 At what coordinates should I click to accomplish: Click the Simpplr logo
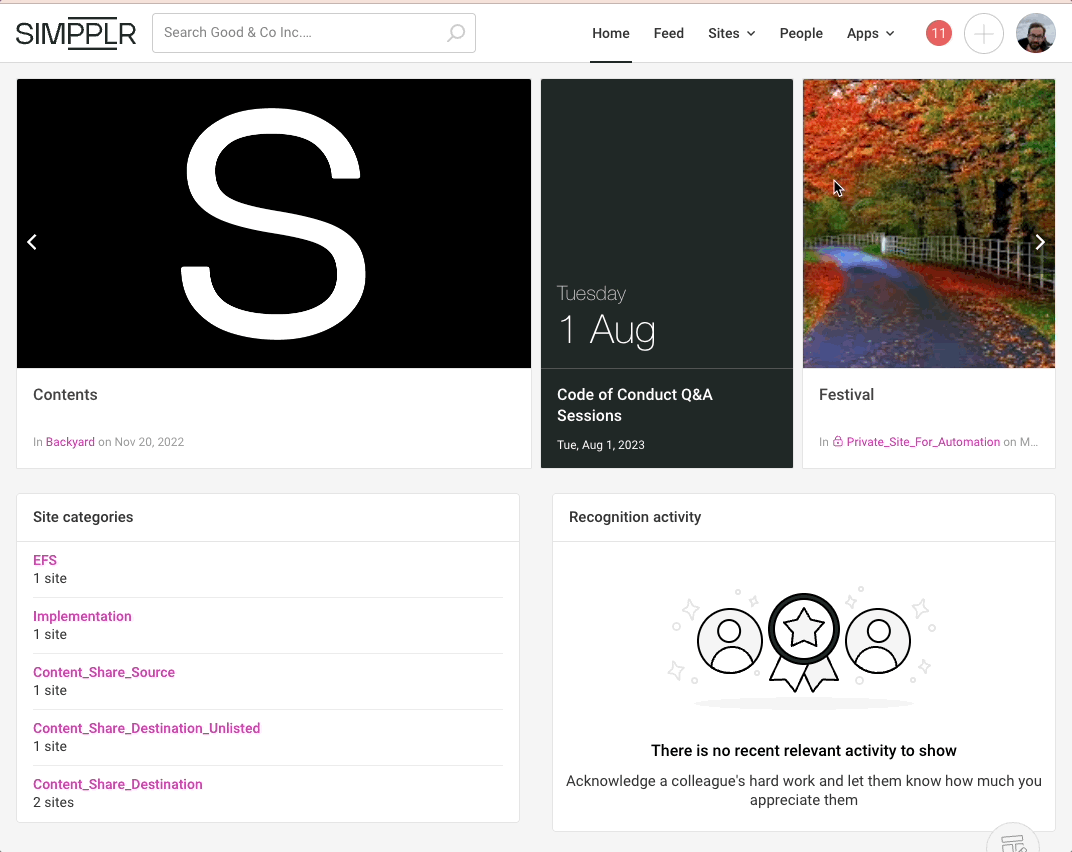pyautogui.click(x=75, y=33)
